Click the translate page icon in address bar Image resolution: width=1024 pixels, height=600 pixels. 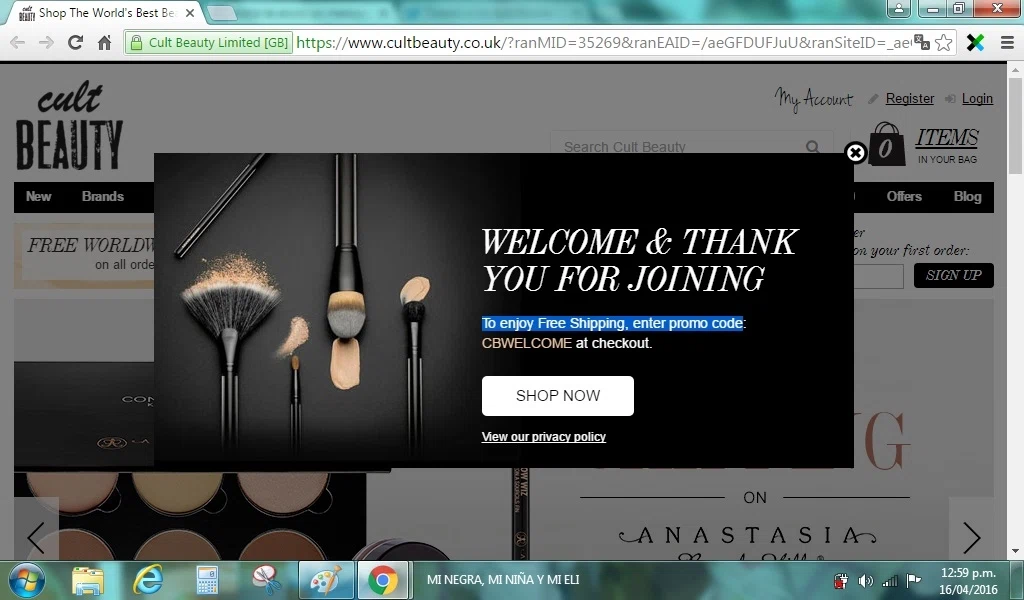(x=921, y=42)
